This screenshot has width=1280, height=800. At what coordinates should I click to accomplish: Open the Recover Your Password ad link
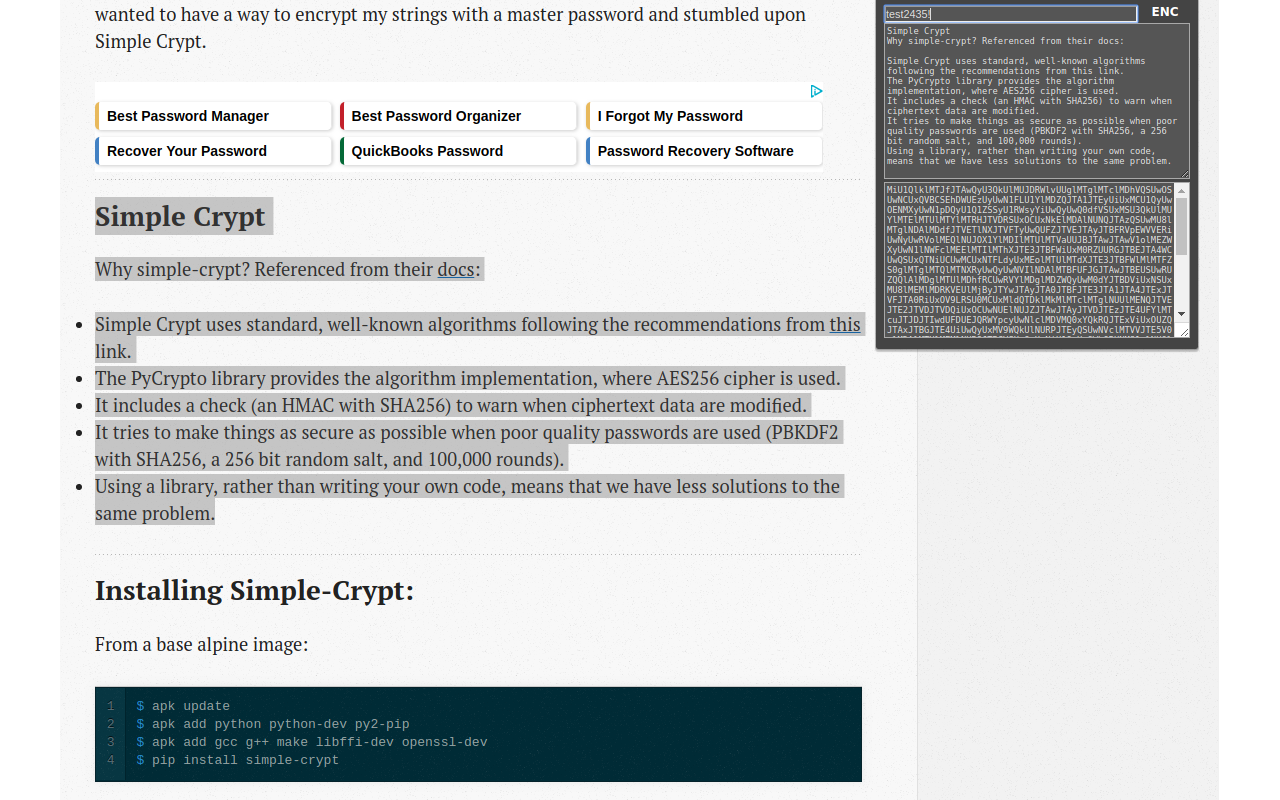point(213,151)
